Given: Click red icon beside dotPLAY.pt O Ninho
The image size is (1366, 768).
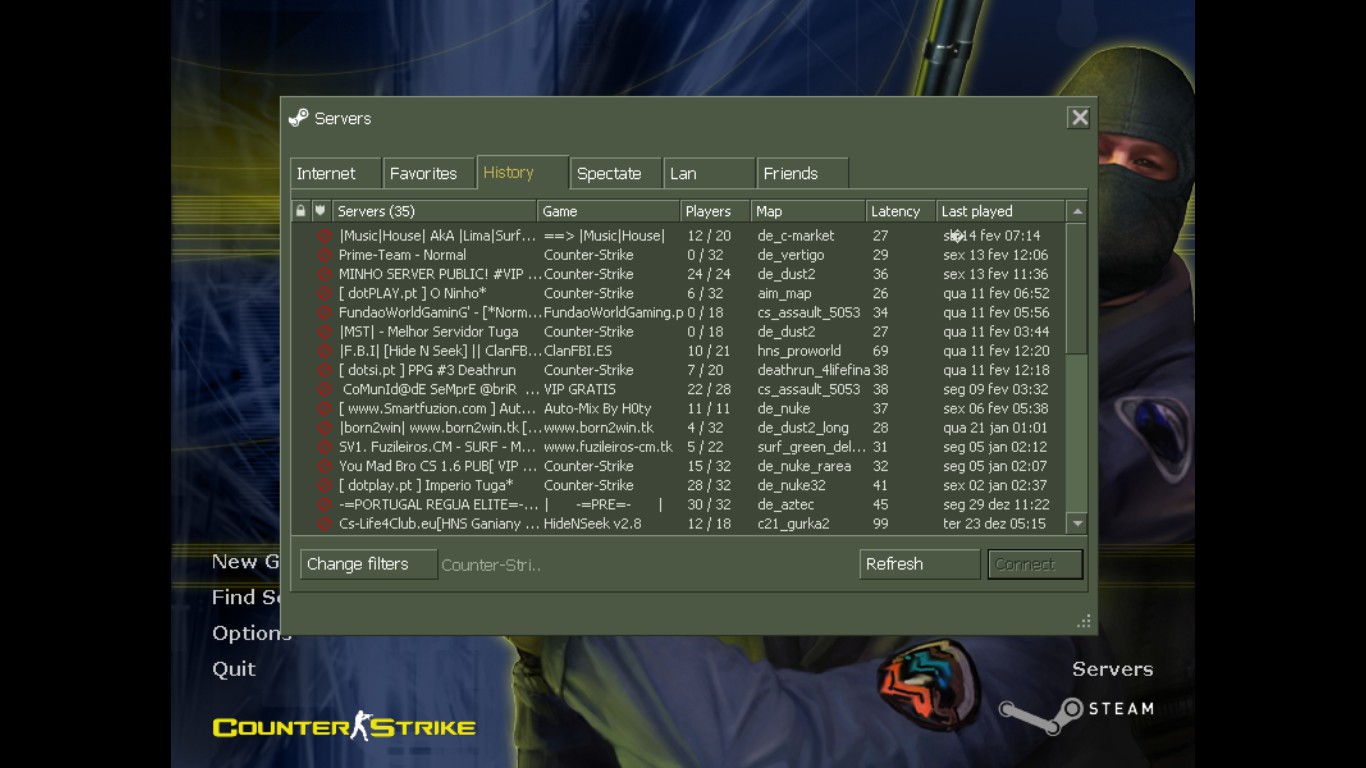Looking at the screenshot, I should pyautogui.click(x=324, y=293).
